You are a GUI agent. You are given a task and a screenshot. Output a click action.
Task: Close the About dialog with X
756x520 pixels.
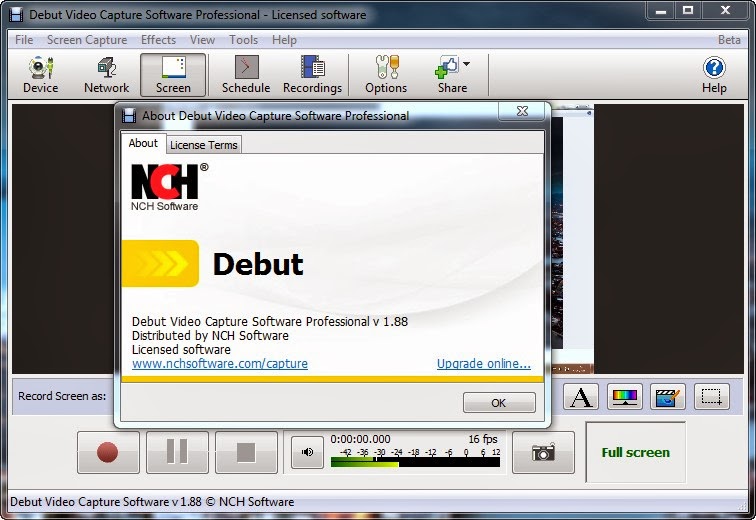522,111
